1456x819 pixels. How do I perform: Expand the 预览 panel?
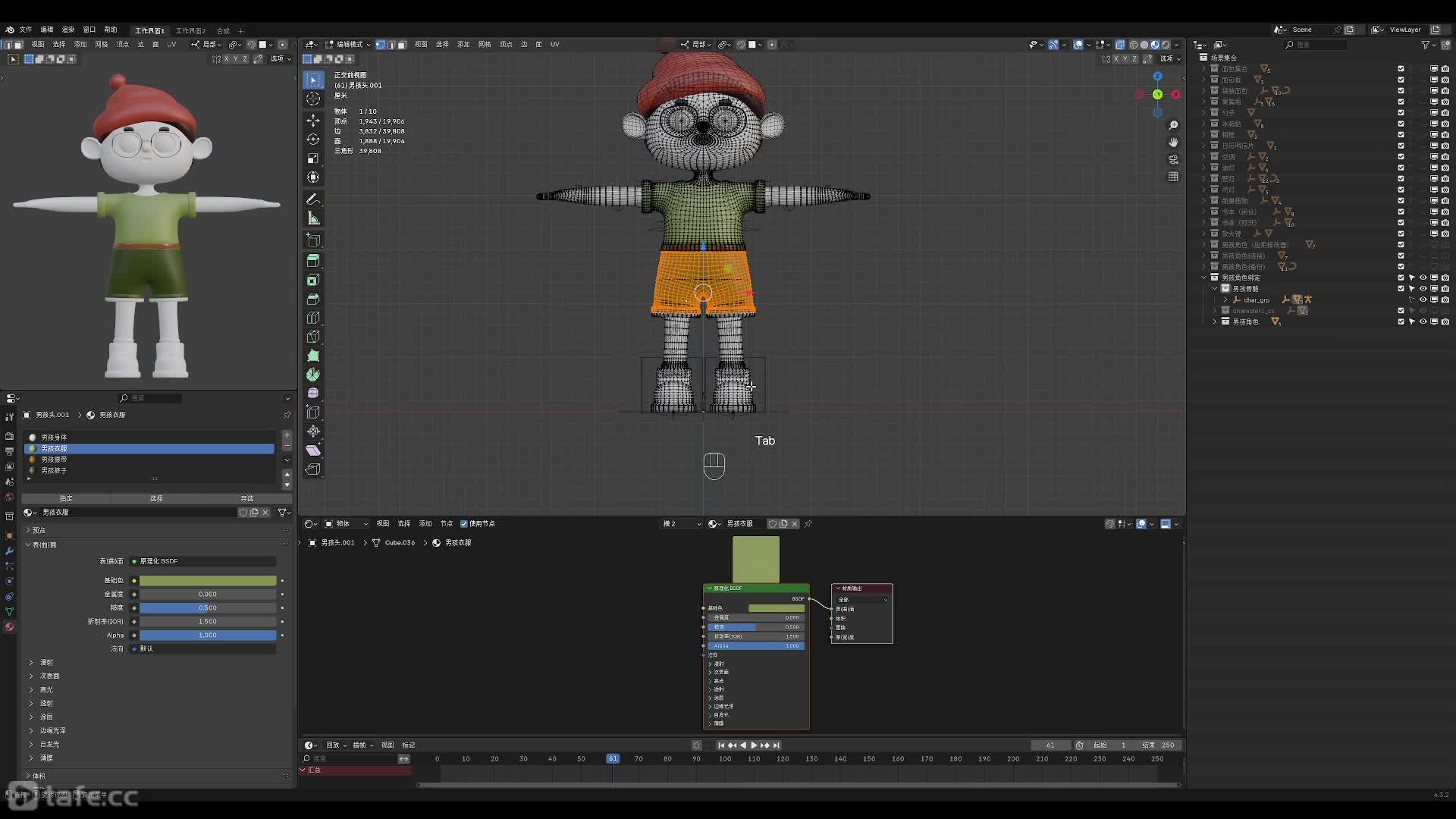38,530
